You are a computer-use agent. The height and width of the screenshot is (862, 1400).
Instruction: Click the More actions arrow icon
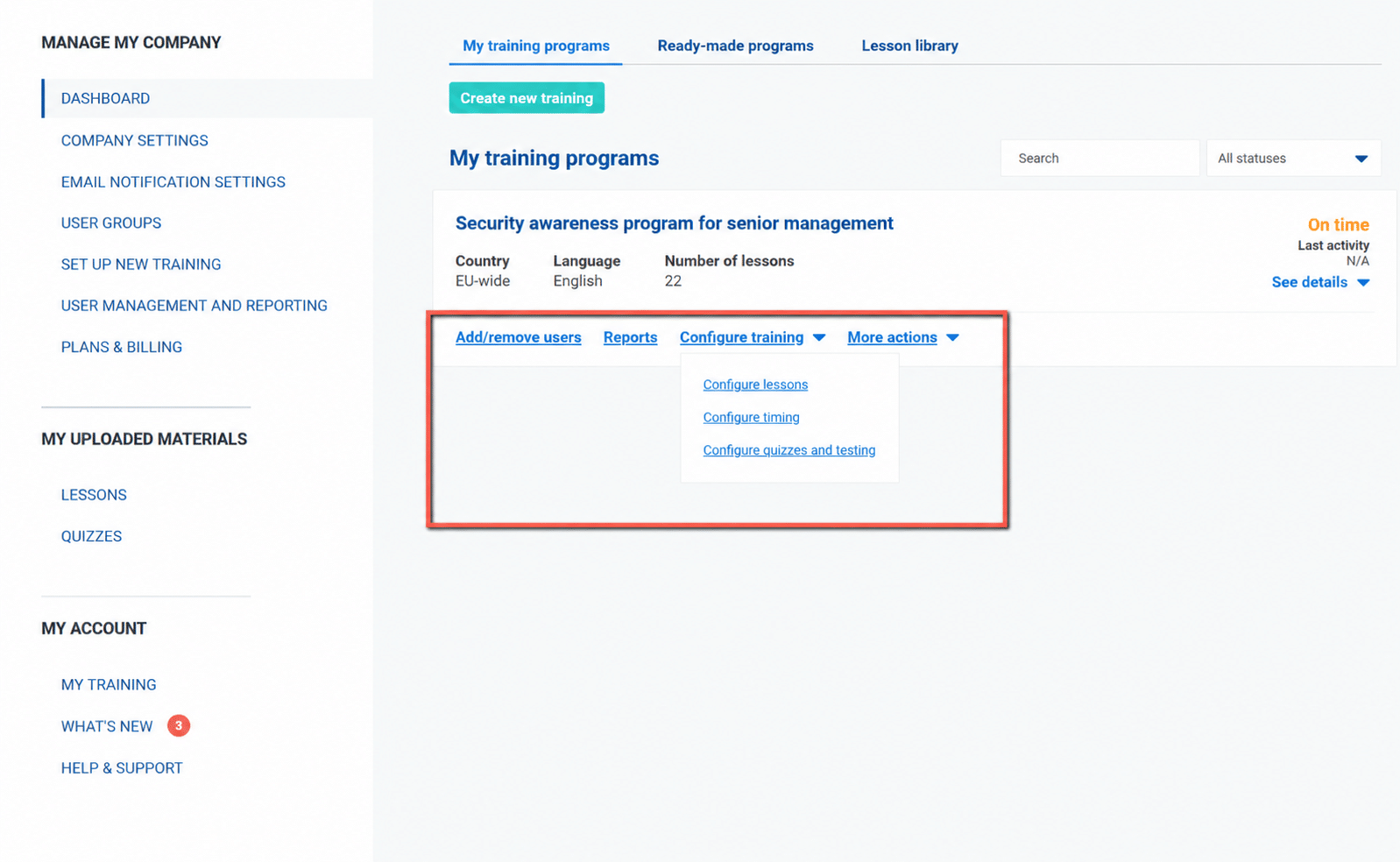(952, 337)
